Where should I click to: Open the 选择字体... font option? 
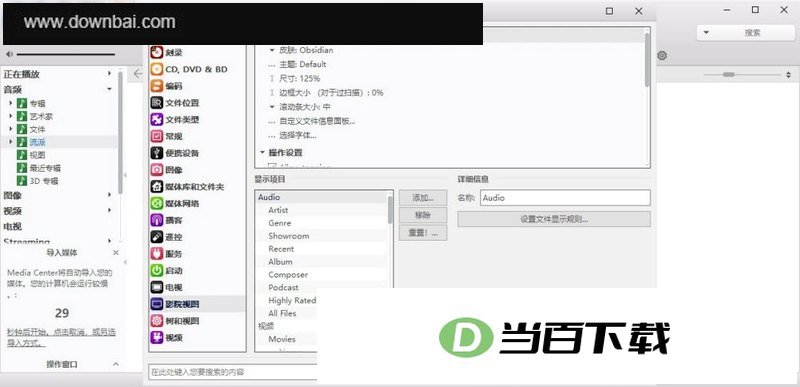coord(297,136)
